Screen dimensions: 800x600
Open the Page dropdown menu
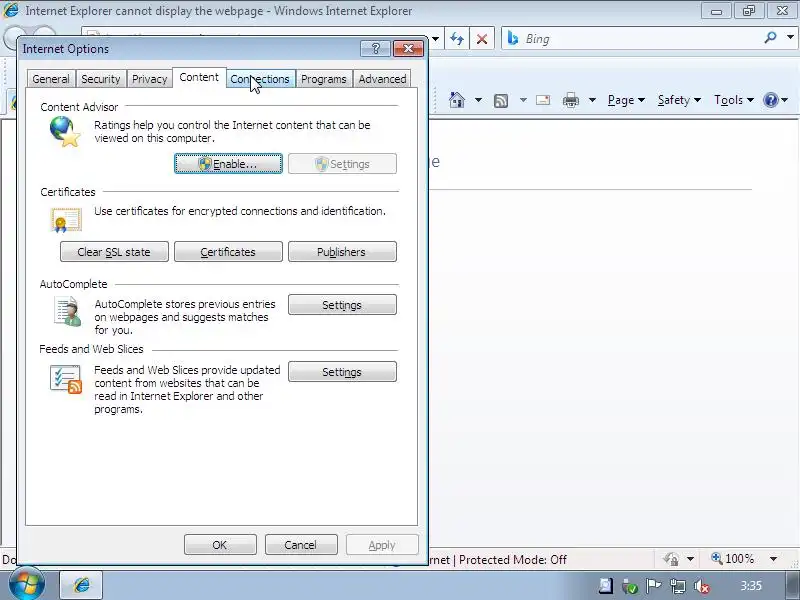(626, 100)
